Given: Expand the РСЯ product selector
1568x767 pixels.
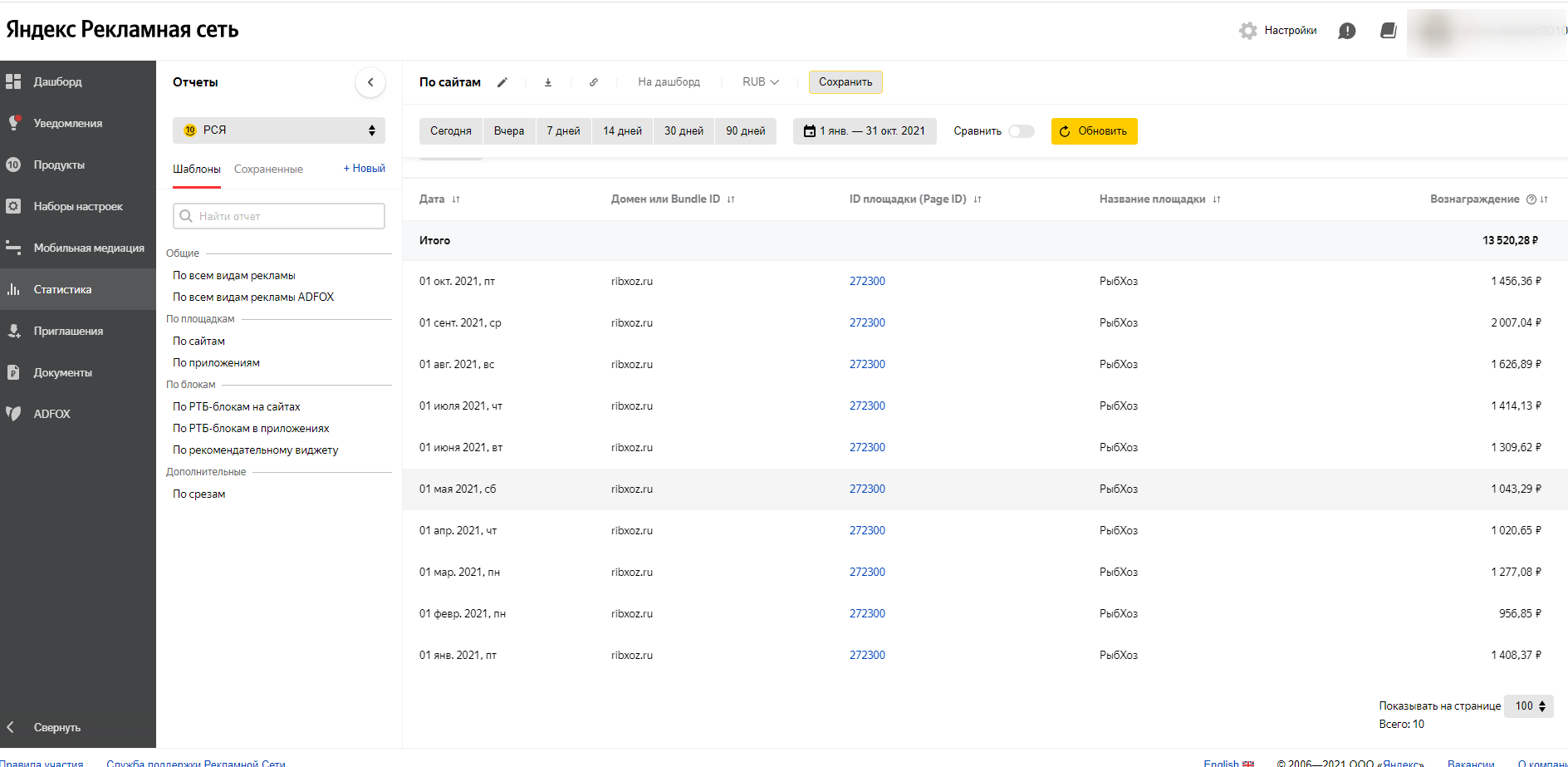Looking at the screenshot, I should click(x=279, y=130).
